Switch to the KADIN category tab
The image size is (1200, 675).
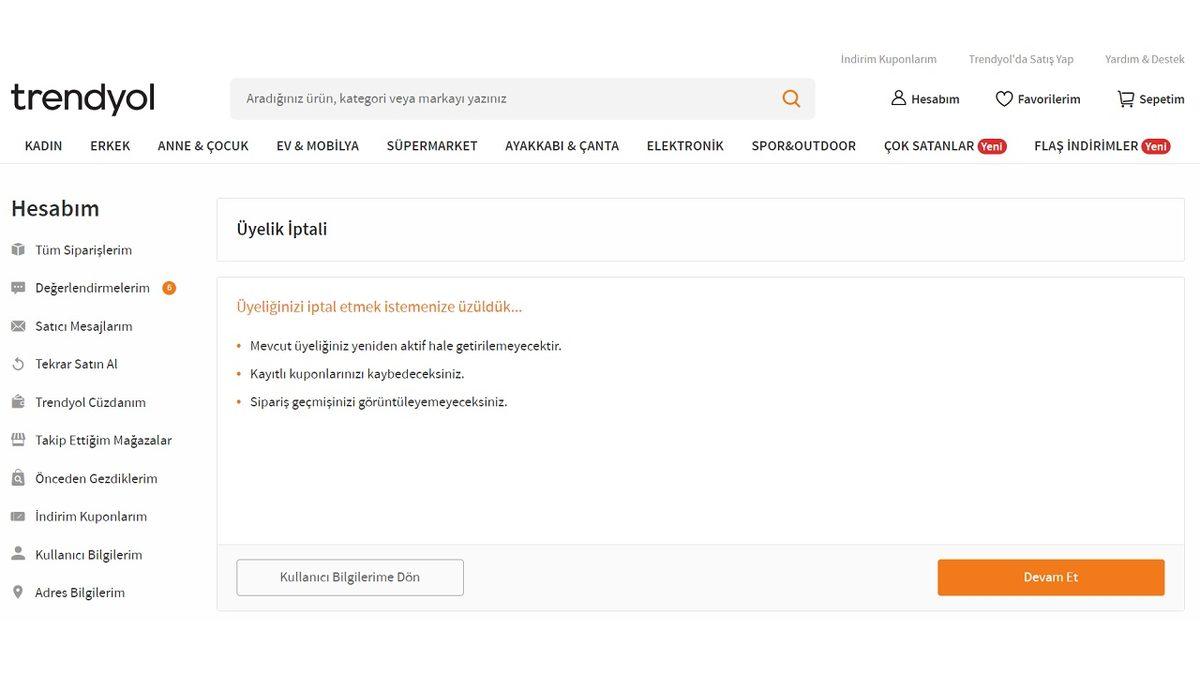(x=42, y=144)
